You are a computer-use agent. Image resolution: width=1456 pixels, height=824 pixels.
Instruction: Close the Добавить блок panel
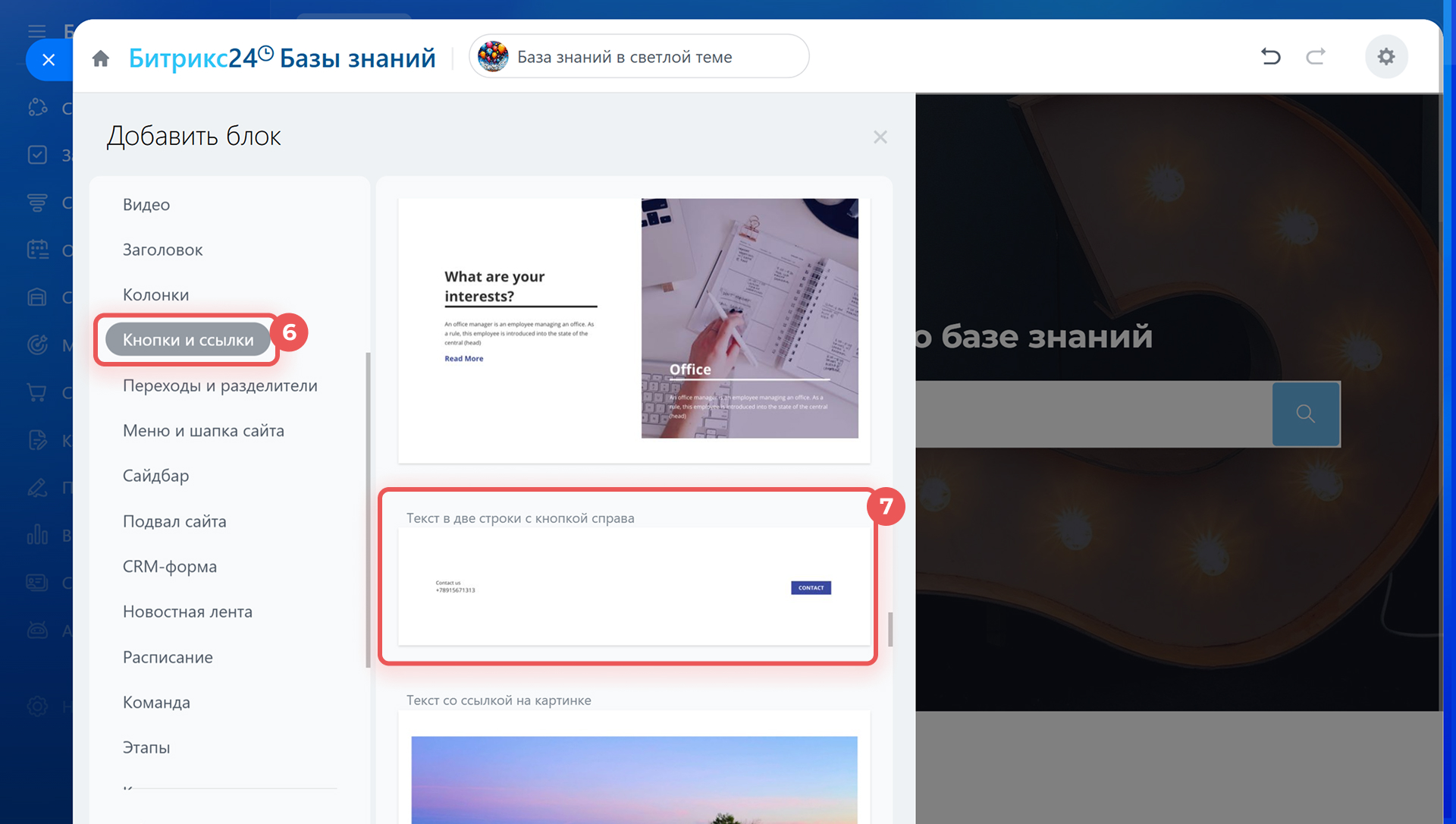point(880,137)
